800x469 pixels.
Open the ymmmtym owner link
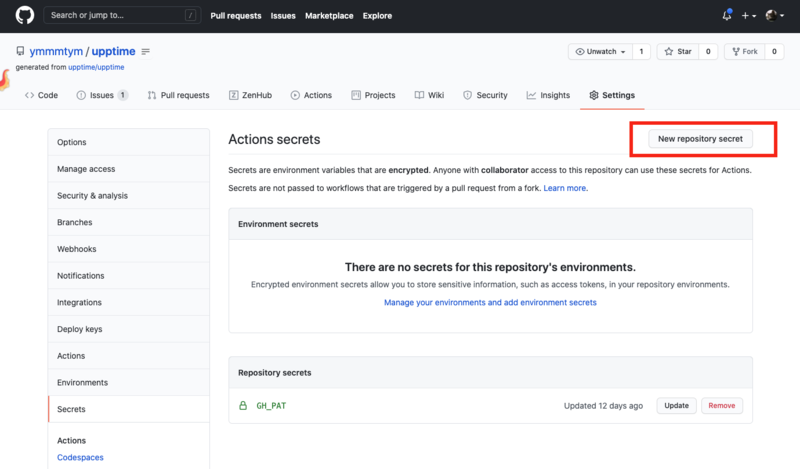56,51
